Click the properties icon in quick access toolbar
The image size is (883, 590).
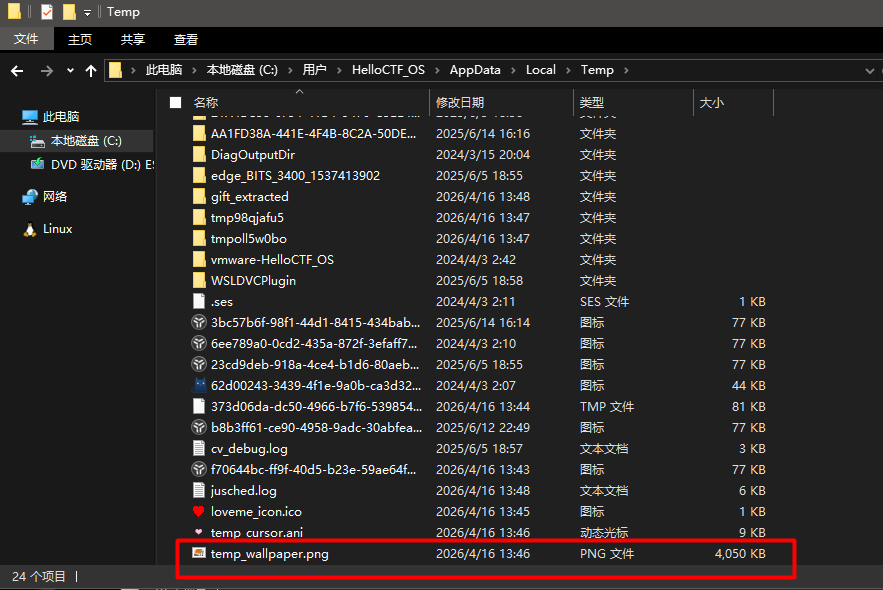[47, 12]
